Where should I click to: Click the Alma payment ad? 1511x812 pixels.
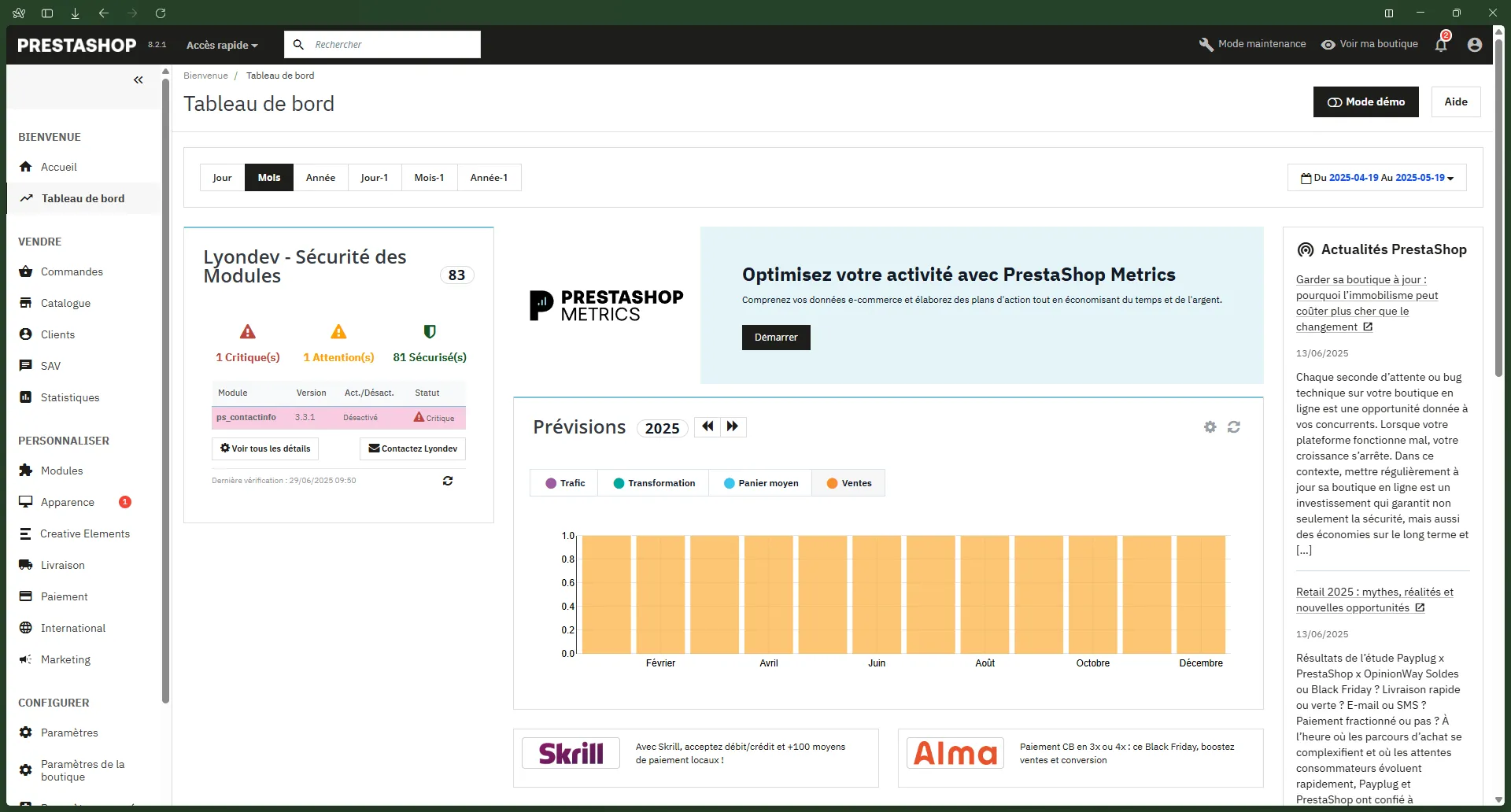click(x=1081, y=758)
